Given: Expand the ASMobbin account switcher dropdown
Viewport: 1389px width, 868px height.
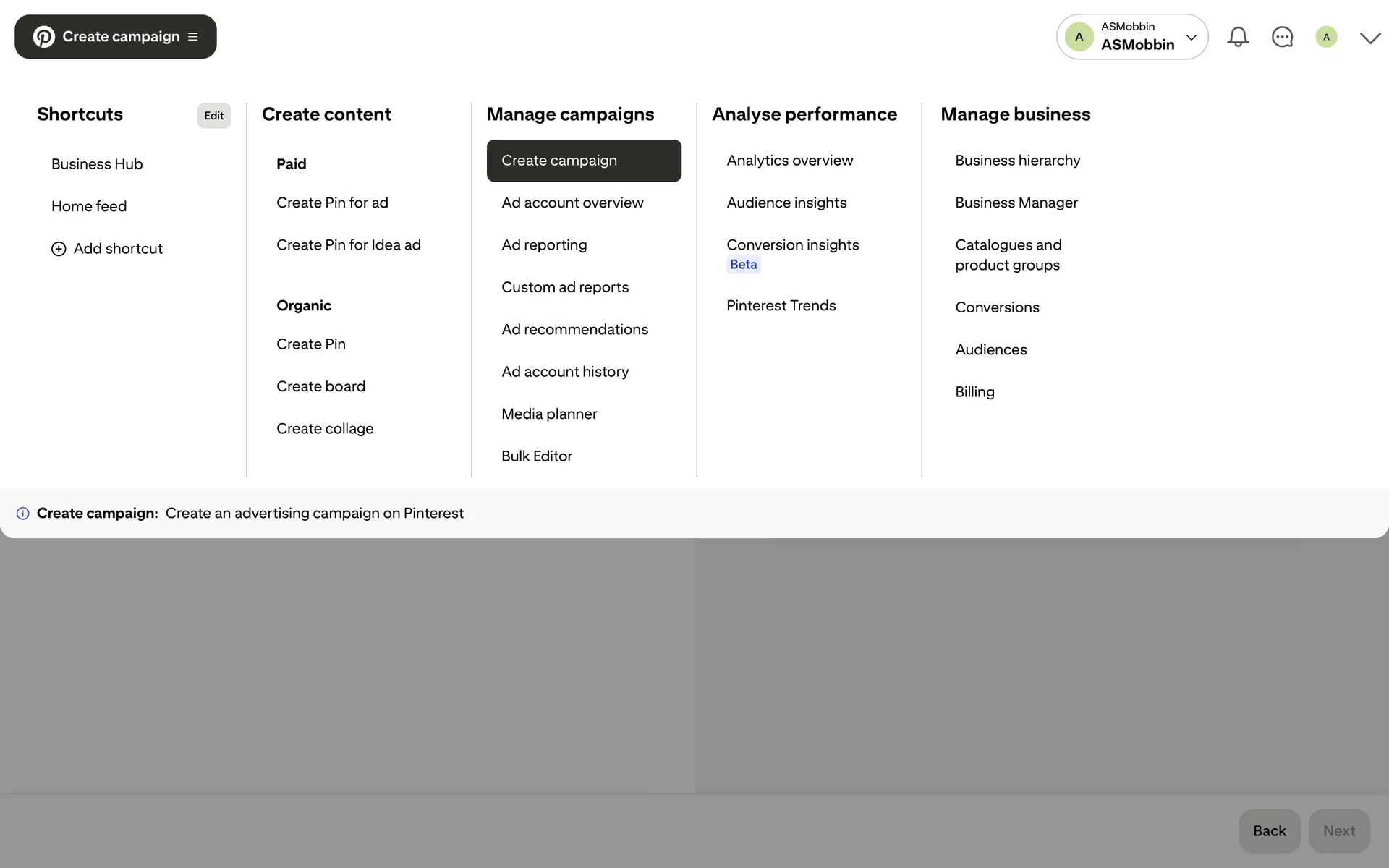Looking at the screenshot, I should pyautogui.click(x=1192, y=37).
